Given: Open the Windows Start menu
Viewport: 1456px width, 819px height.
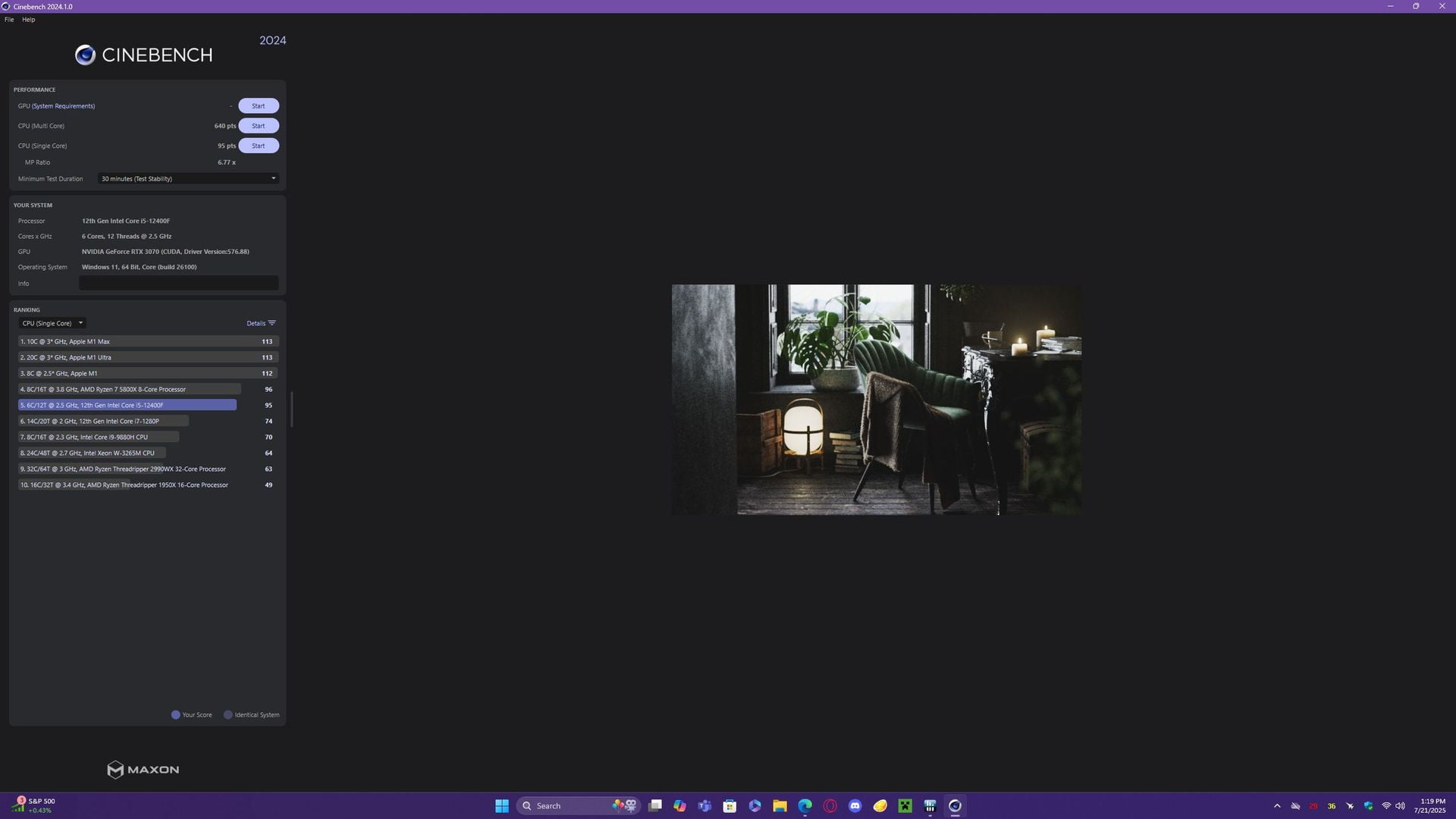Looking at the screenshot, I should click(502, 806).
